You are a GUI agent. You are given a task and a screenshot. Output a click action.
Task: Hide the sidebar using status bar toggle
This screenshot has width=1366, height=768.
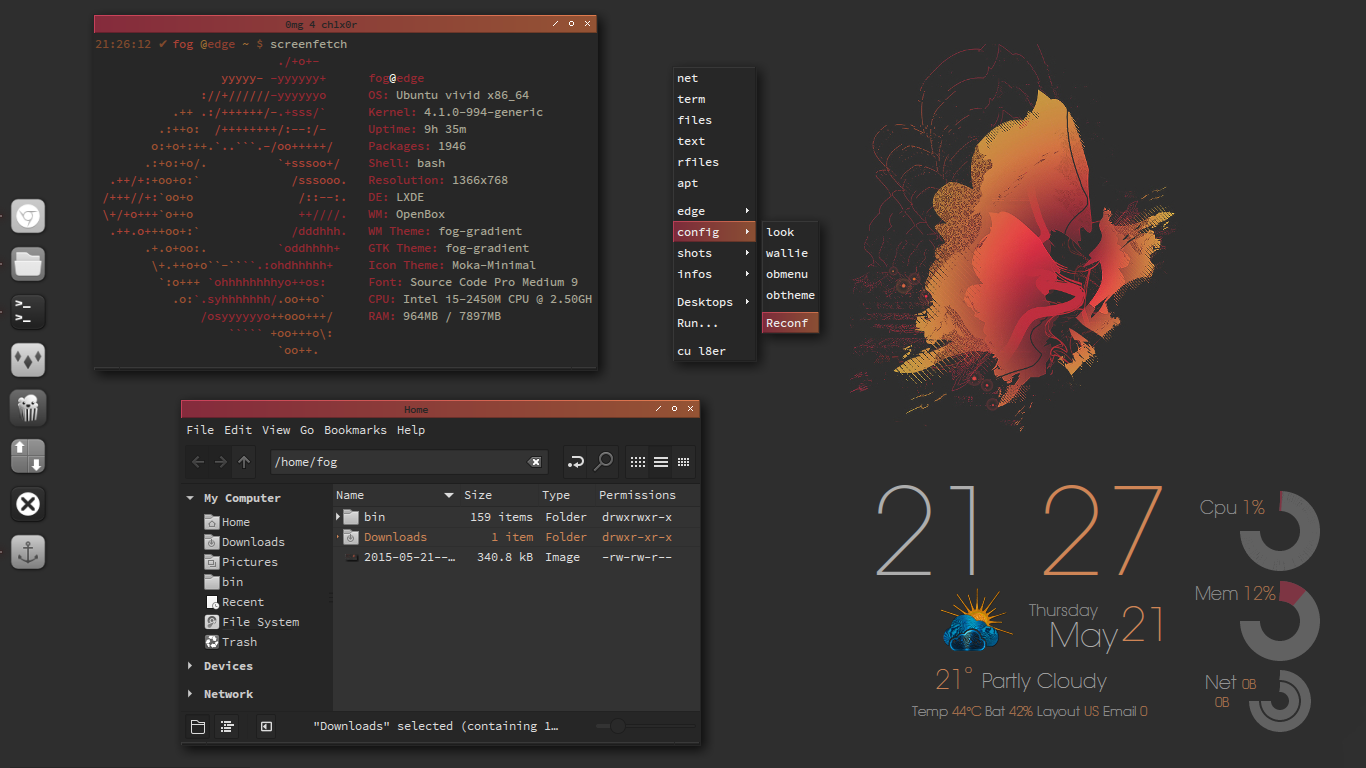coord(266,727)
